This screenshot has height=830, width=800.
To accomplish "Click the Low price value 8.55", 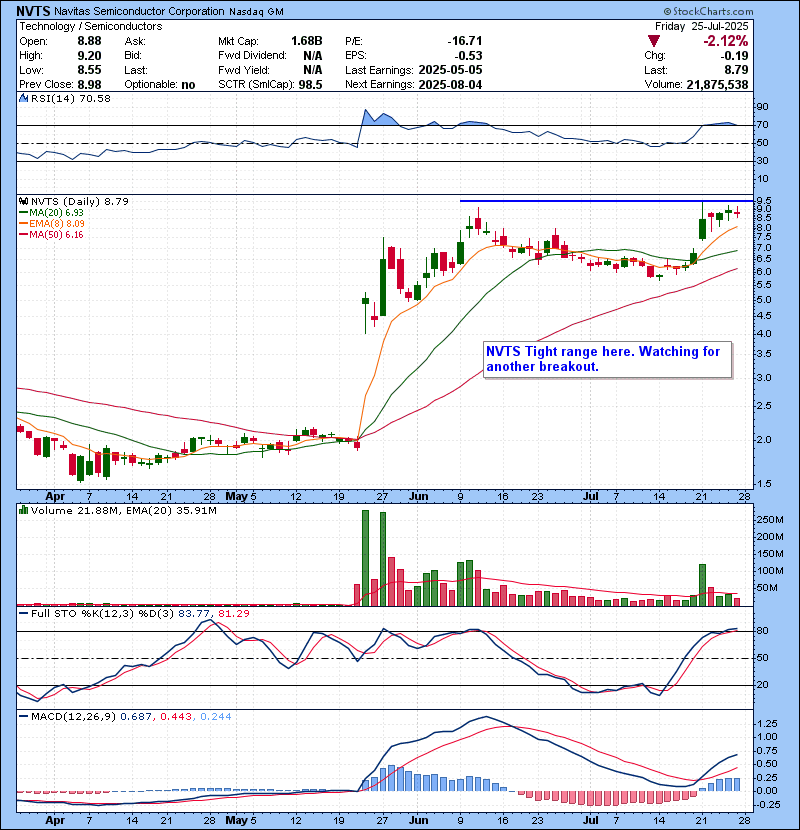I will [89, 70].
